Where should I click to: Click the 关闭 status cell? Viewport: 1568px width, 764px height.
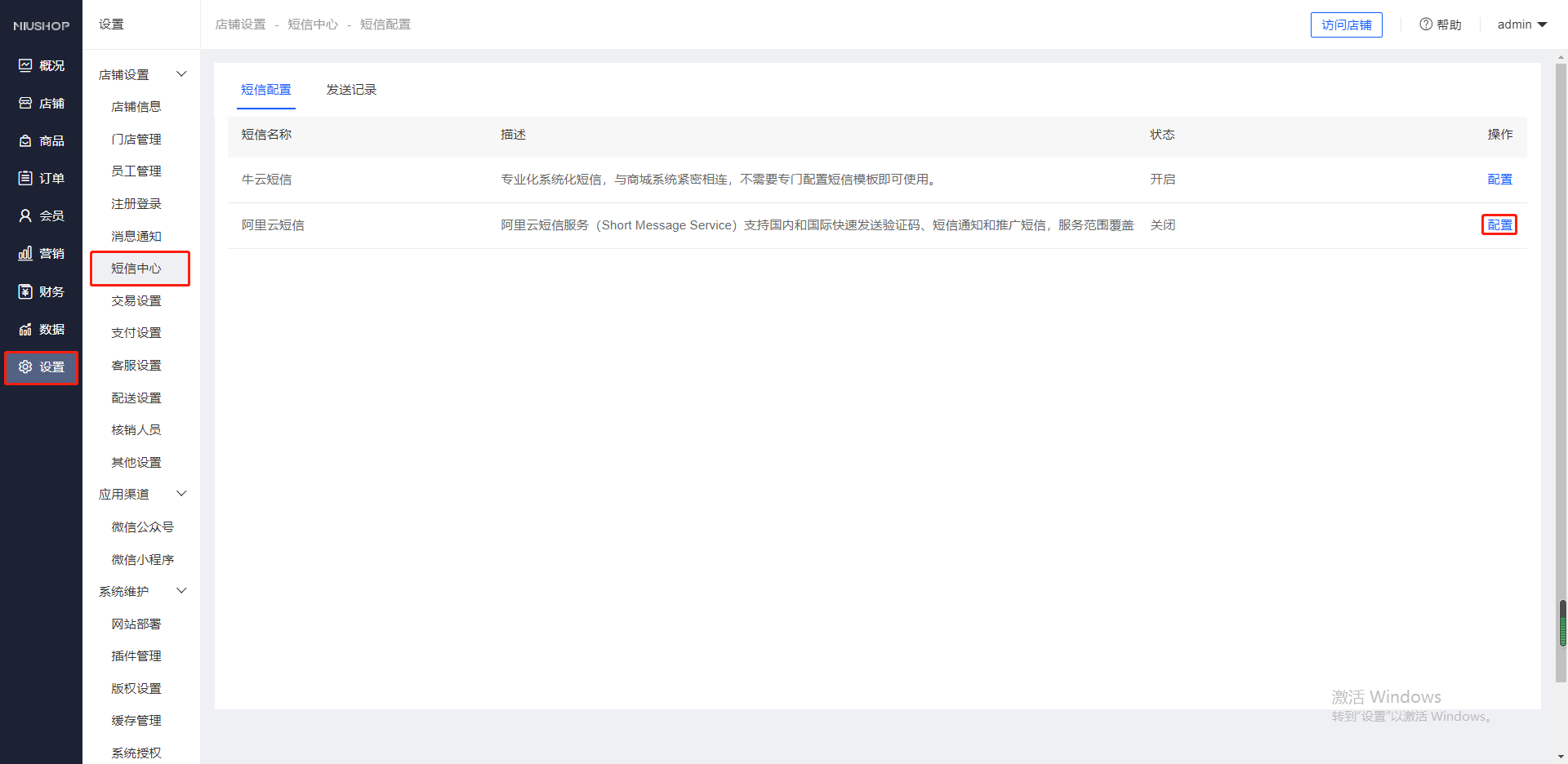click(1163, 225)
